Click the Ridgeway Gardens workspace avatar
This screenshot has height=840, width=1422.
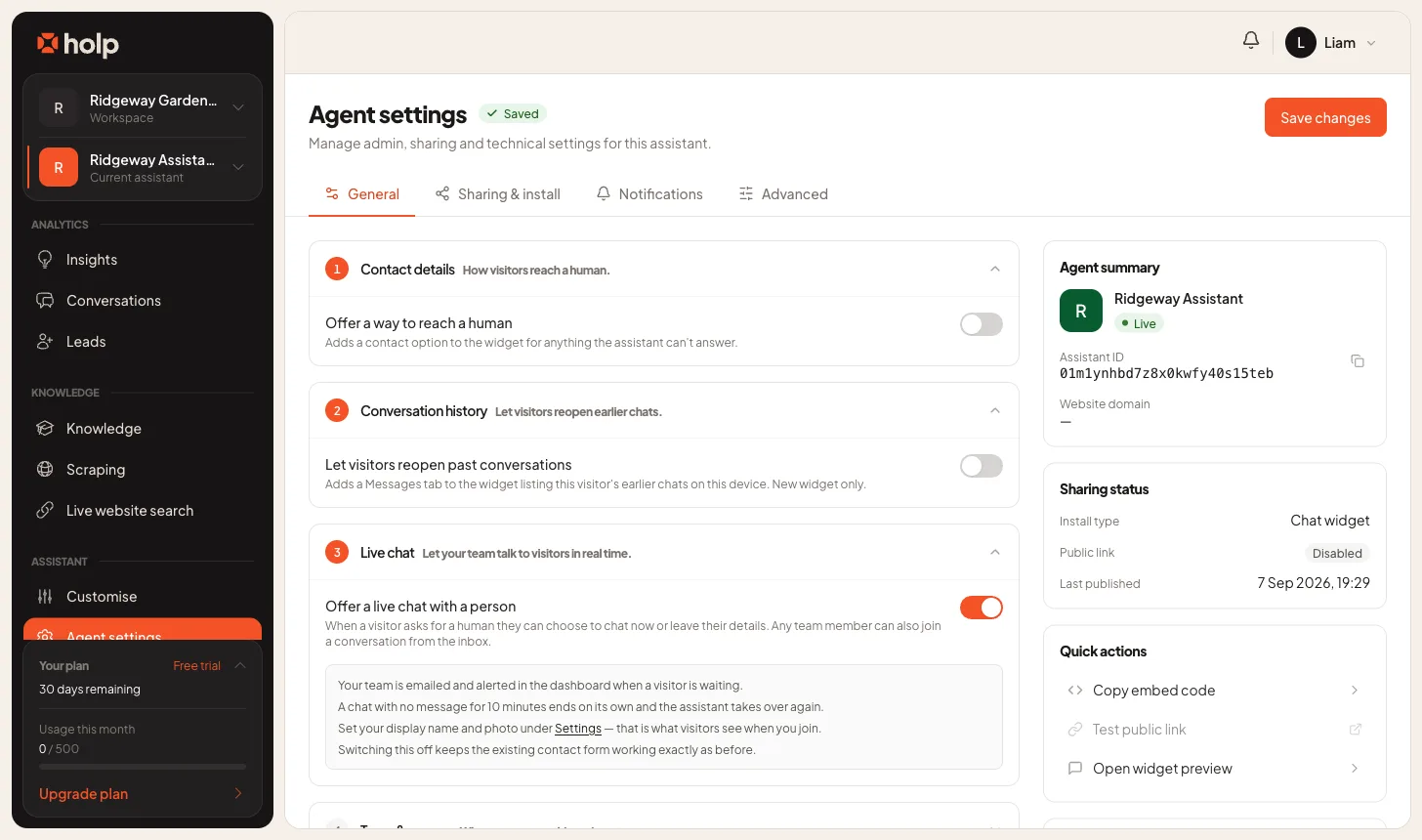pos(59,108)
